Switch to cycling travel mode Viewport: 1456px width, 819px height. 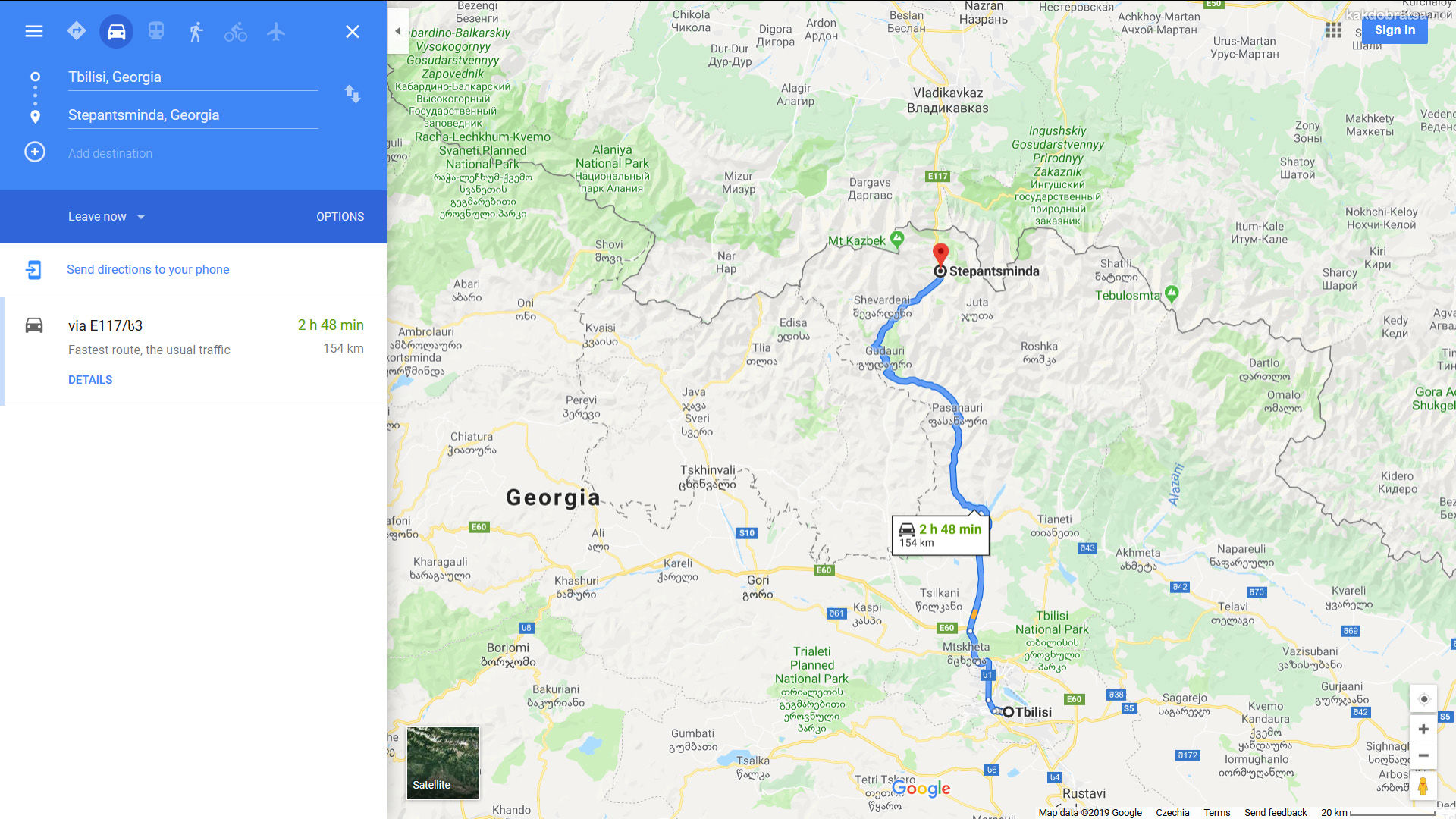[x=236, y=32]
